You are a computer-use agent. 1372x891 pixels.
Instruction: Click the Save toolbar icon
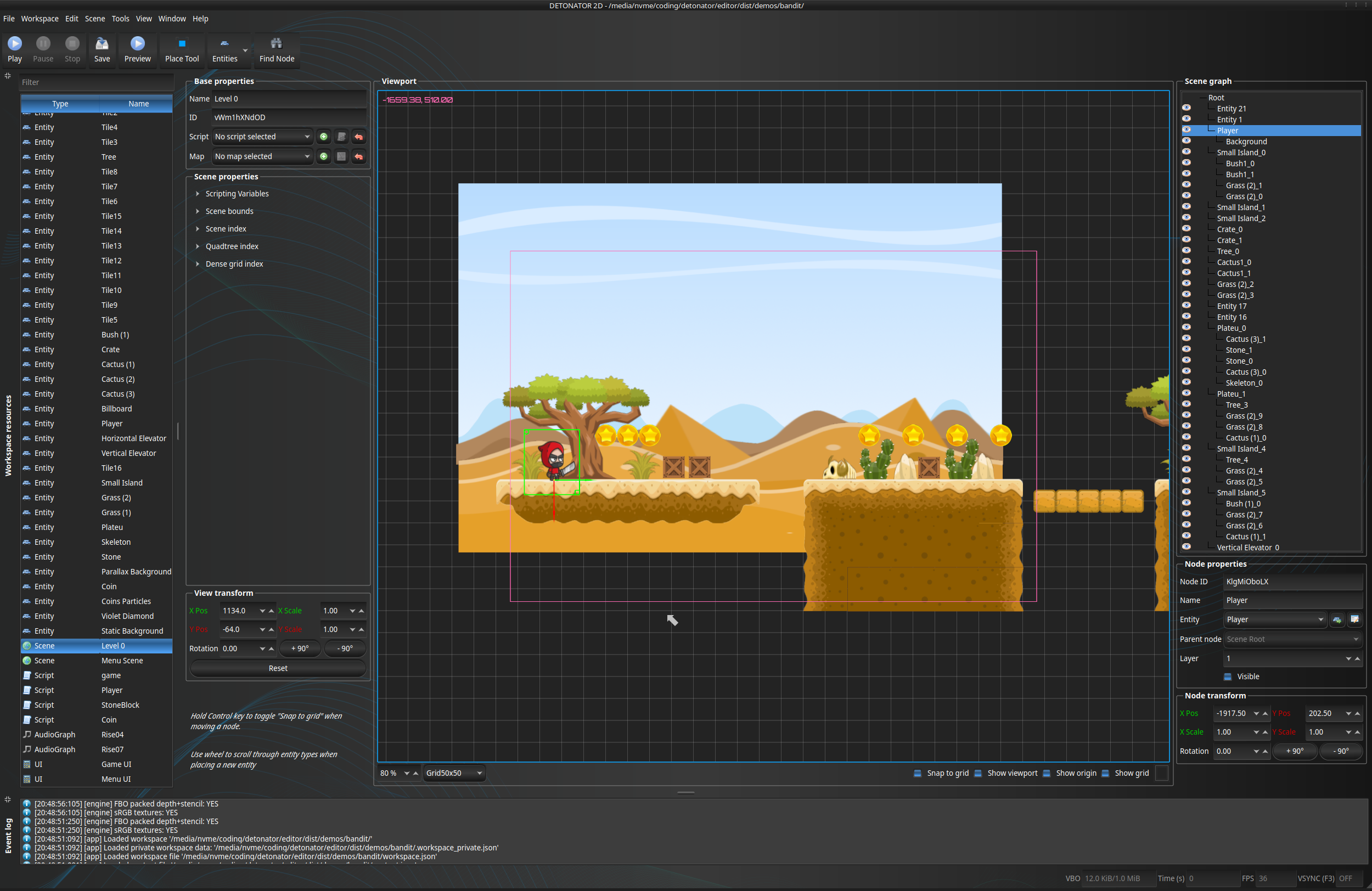click(102, 44)
